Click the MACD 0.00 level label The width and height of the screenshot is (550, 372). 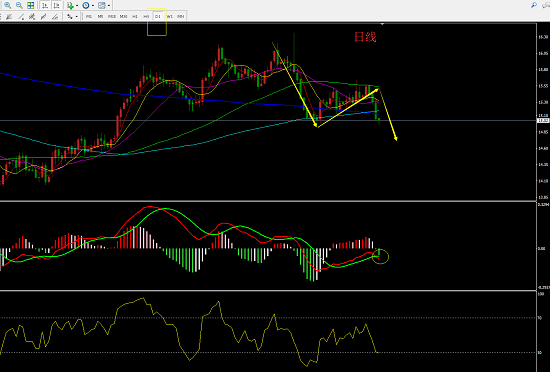pos(542,248)
